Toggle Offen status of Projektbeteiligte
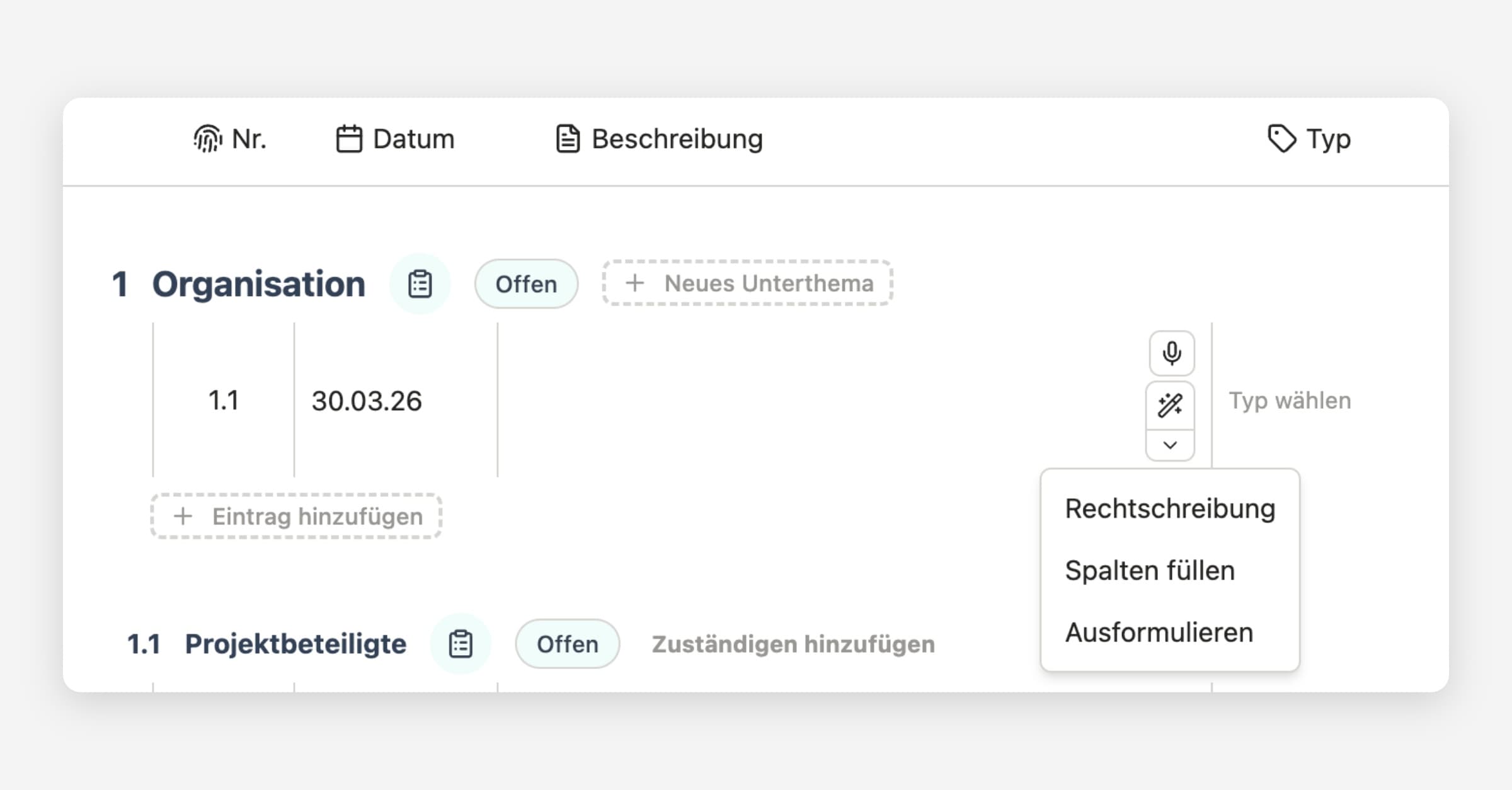Viewport: 1512px width, 790px height. [567, 644]
